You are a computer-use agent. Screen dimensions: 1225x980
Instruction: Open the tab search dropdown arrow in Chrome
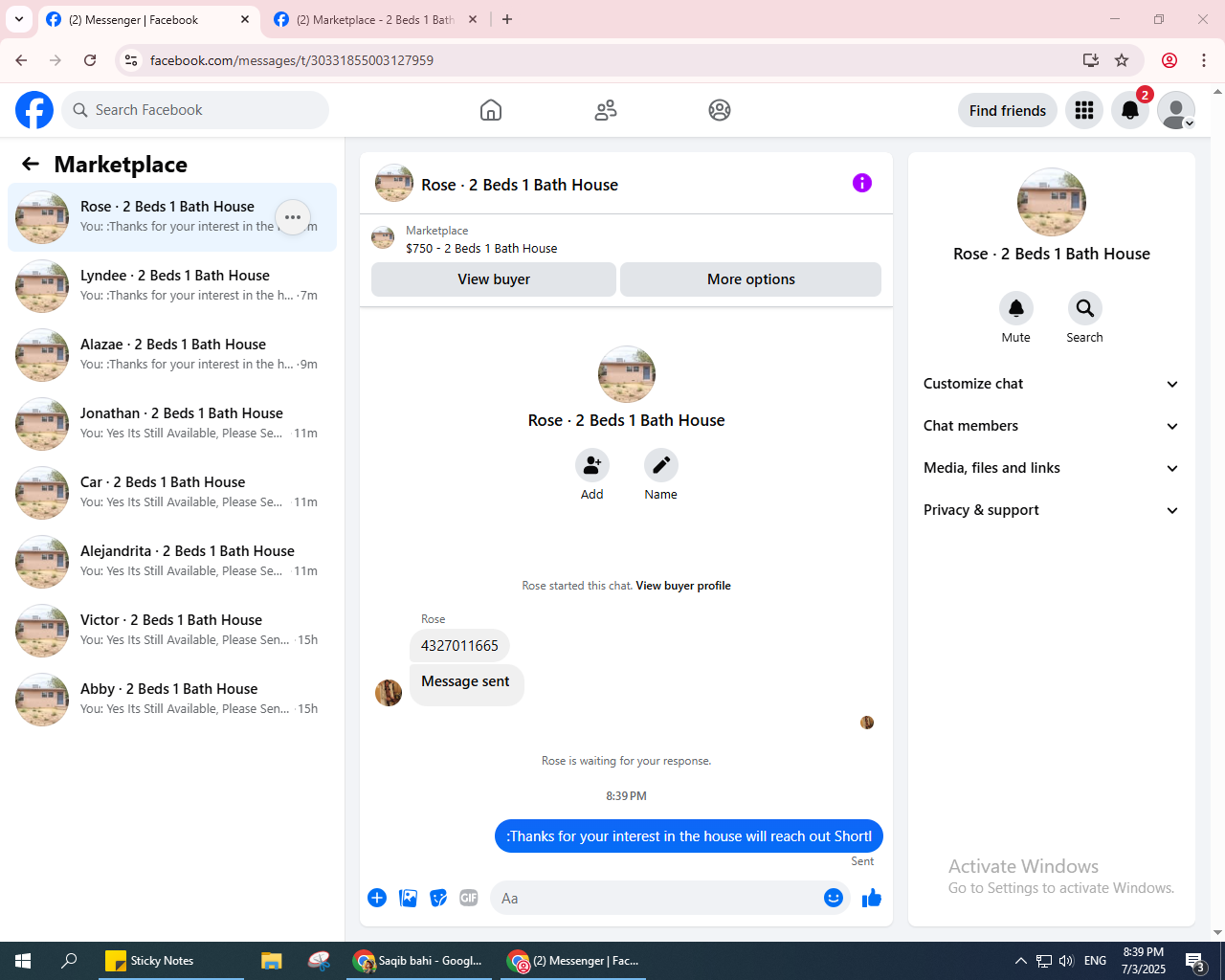[x=19, y=19]
